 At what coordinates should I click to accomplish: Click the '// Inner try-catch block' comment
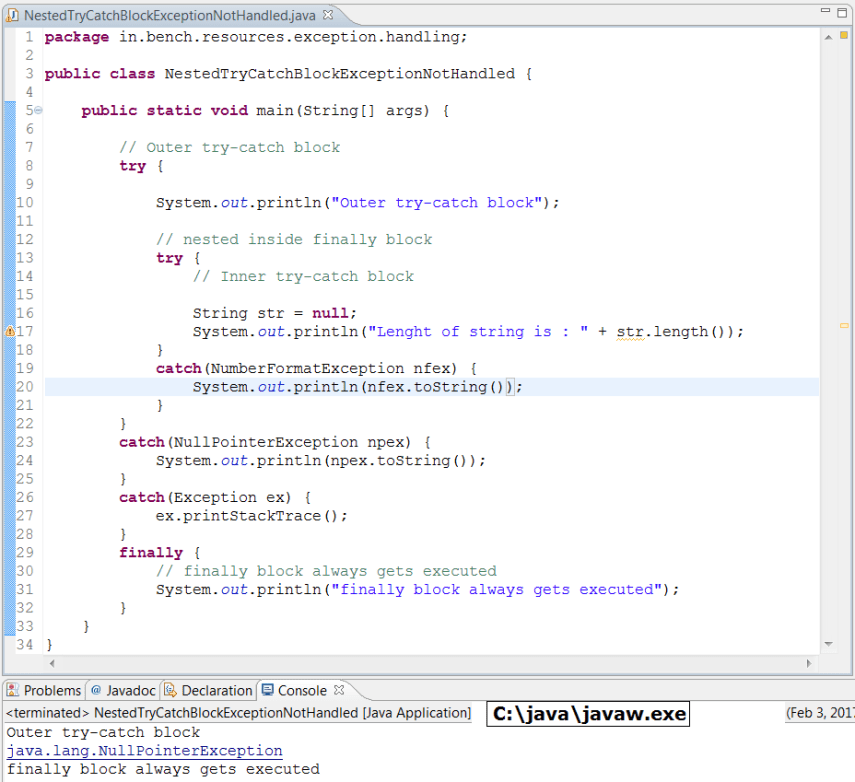(x=303, y=276)
